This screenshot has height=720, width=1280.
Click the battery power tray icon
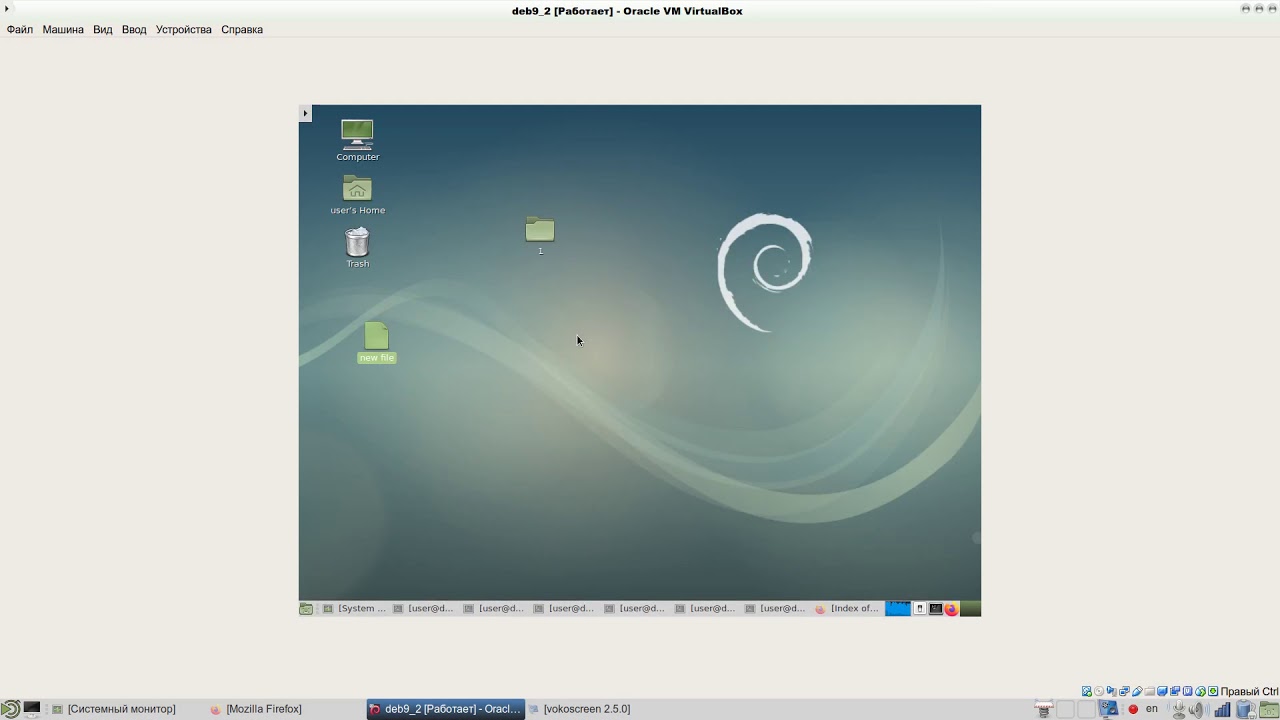(1245, 709)
